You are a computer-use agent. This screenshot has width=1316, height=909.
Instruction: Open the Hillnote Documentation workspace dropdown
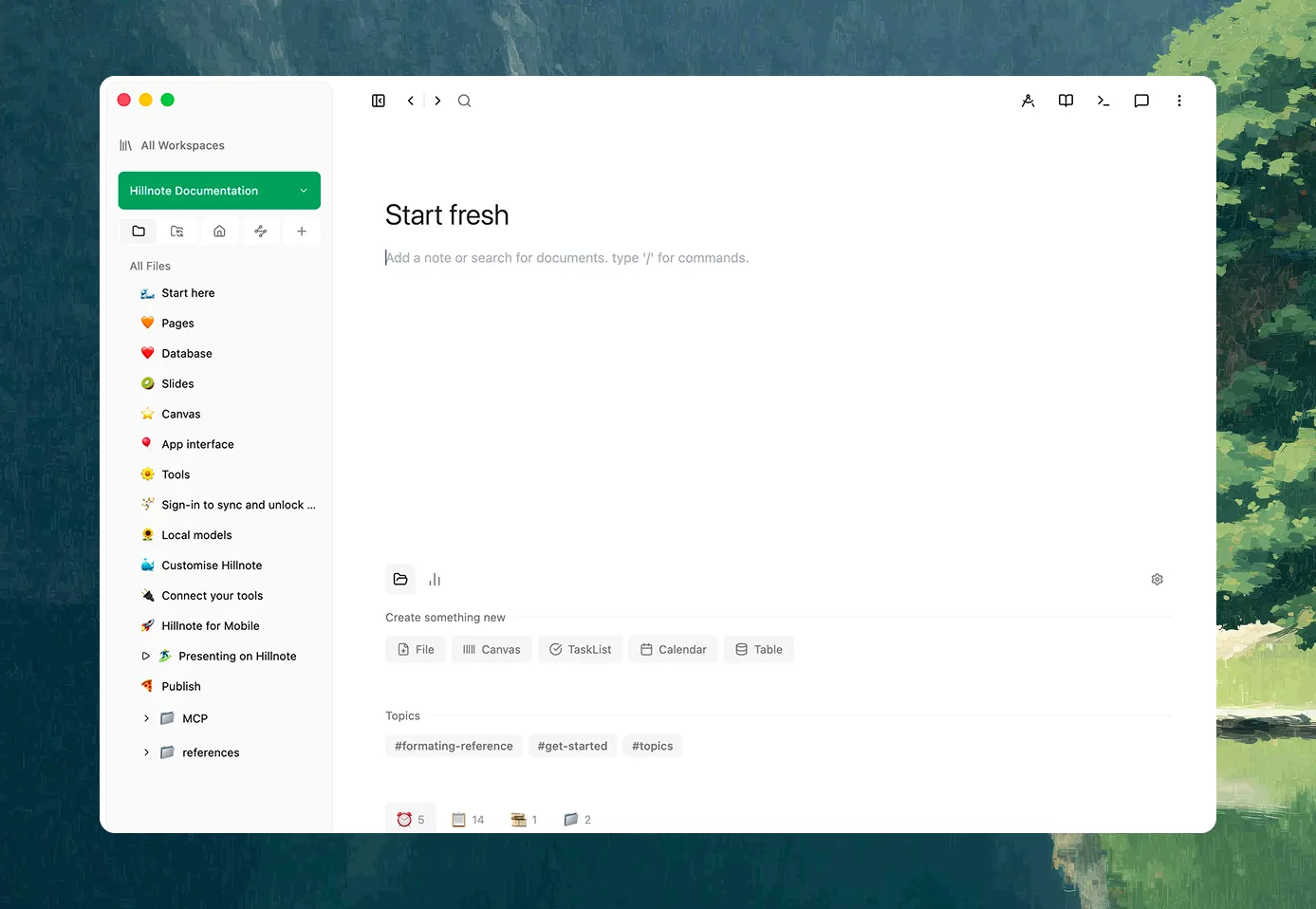[219, 191]
